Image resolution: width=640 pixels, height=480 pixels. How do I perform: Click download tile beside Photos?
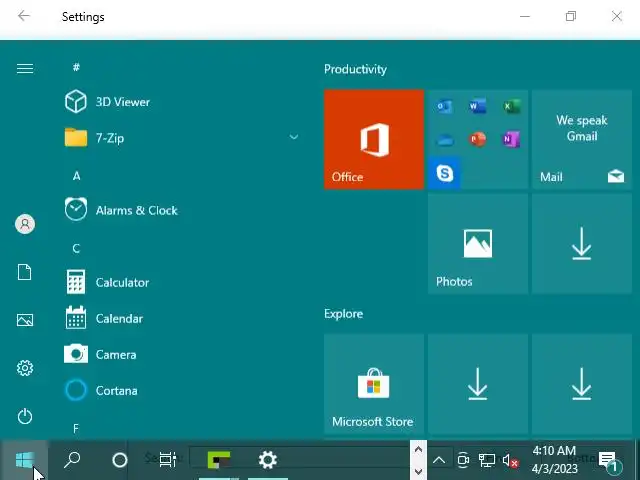coord(582,244)
